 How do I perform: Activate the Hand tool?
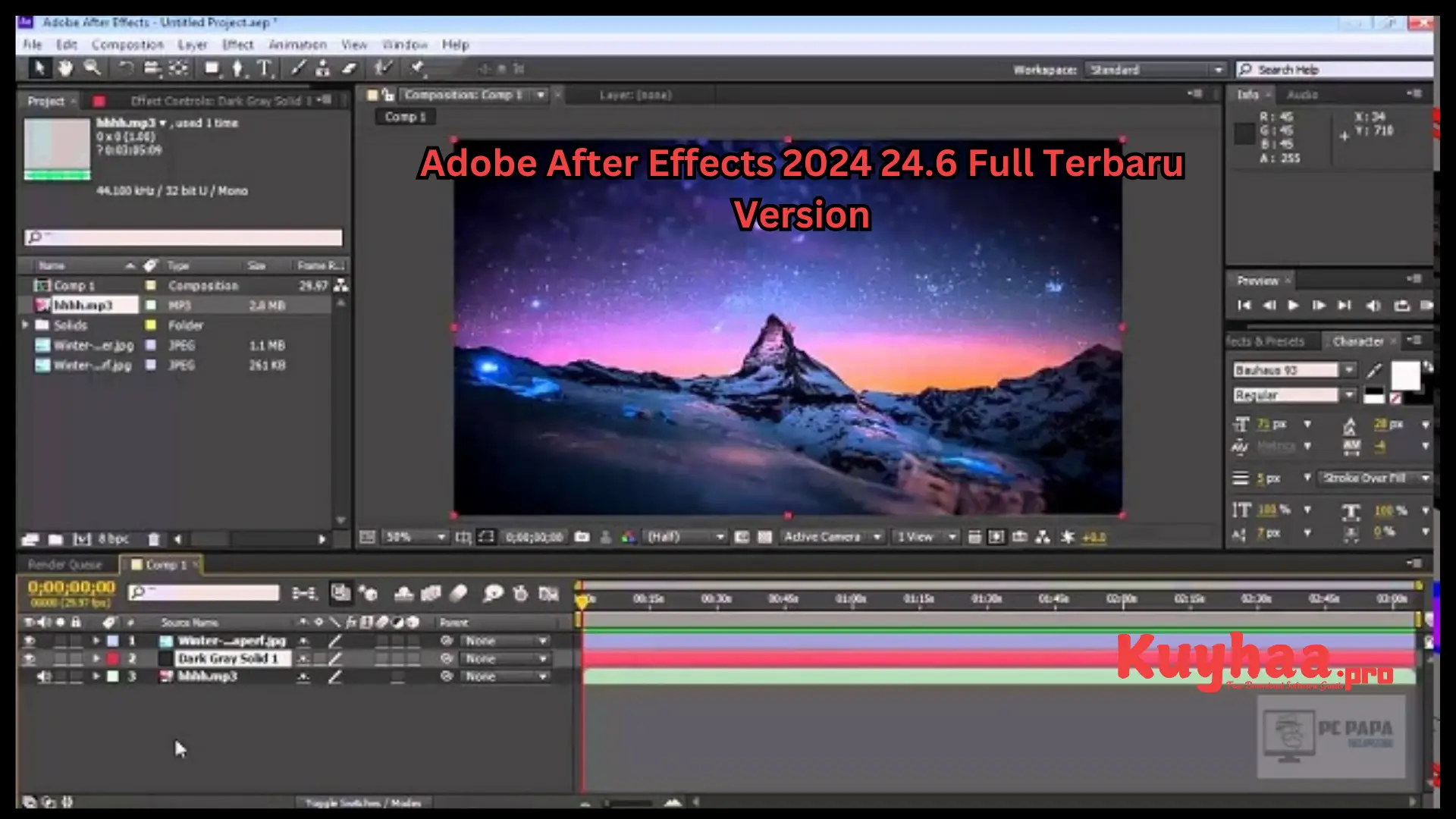(x=65, y=70)
